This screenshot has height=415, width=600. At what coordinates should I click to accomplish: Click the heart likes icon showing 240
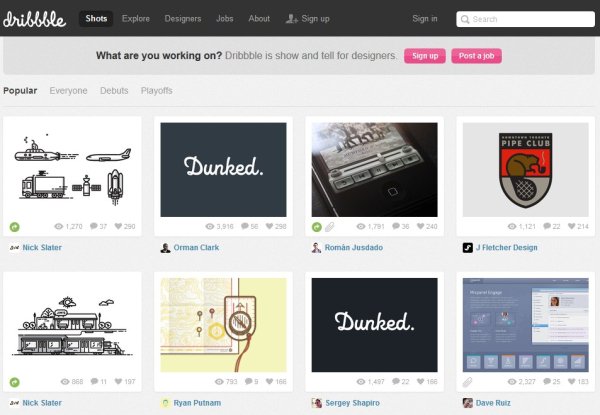click(x=421, y=226)
